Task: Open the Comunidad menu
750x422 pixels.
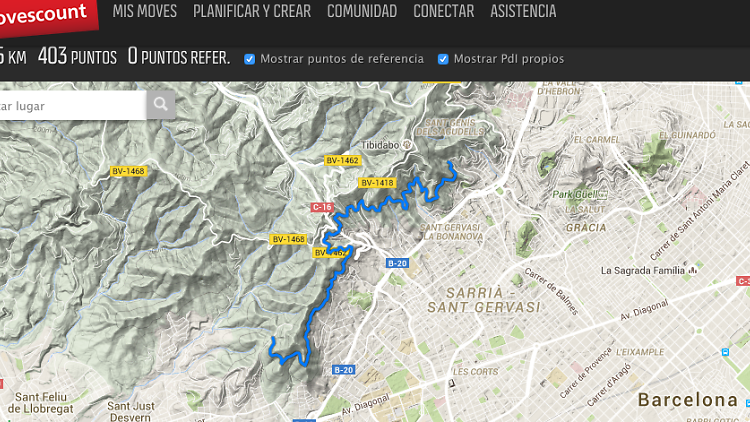Action: 362,11
